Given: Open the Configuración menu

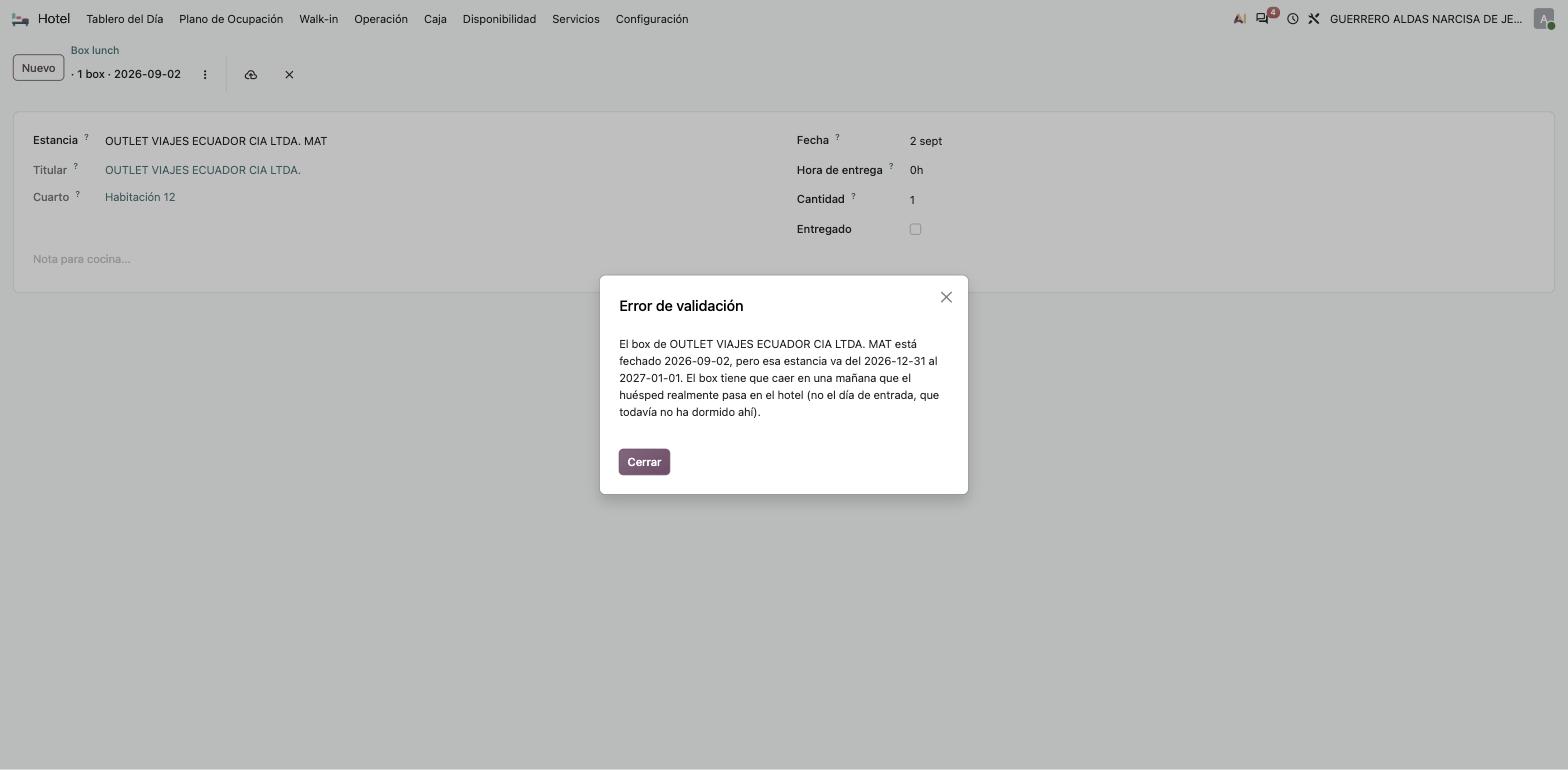Looking at the screenshot, I should pos(652,19).
